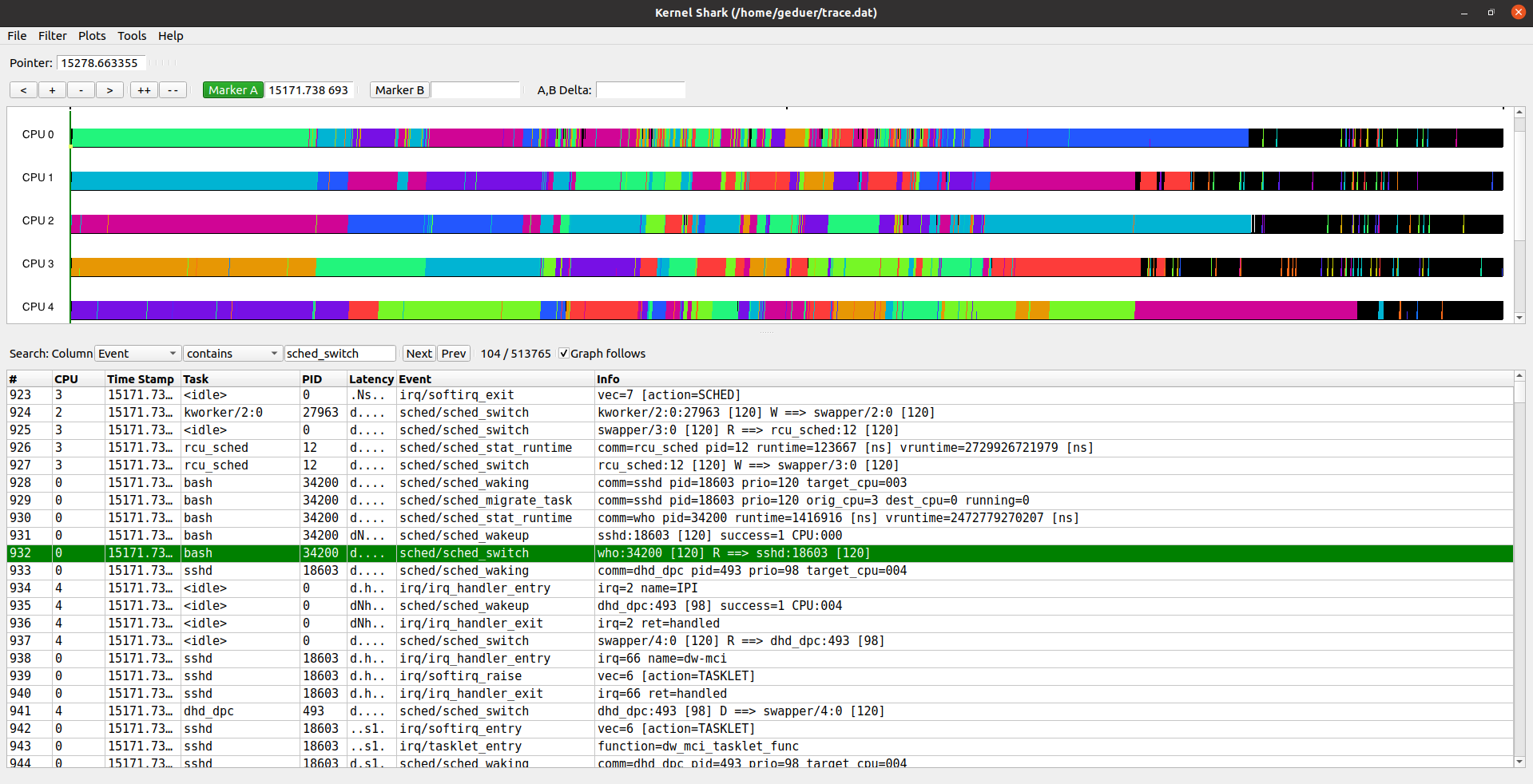The width and height of the screenshot is (1533, 784).
Task: Click the scroll right '>' button
Action: pyautogui.click(x=109, y=90)
